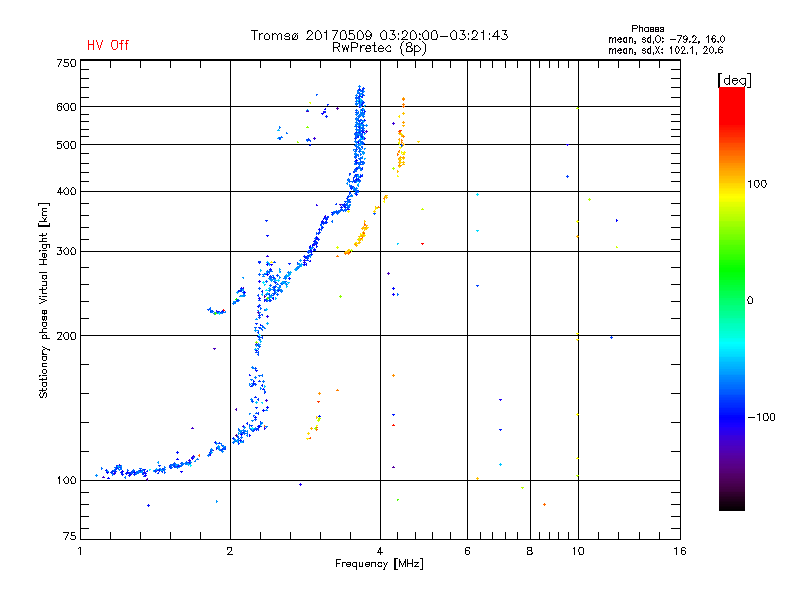800x600 pixels.
Task: Click the colorbar tick label '-100'
Action: point(762,417)
